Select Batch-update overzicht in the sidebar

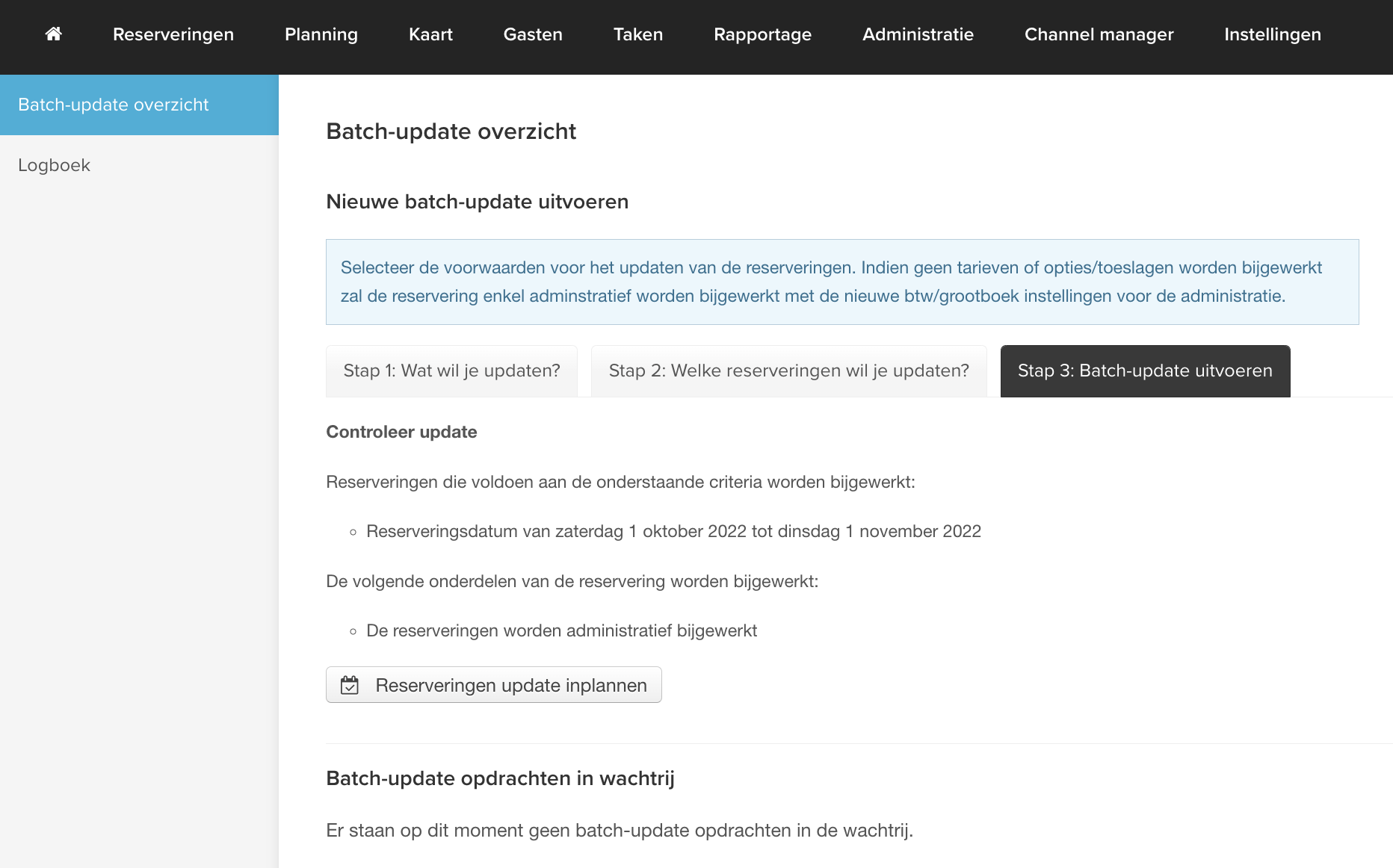[x=114, y=105]
